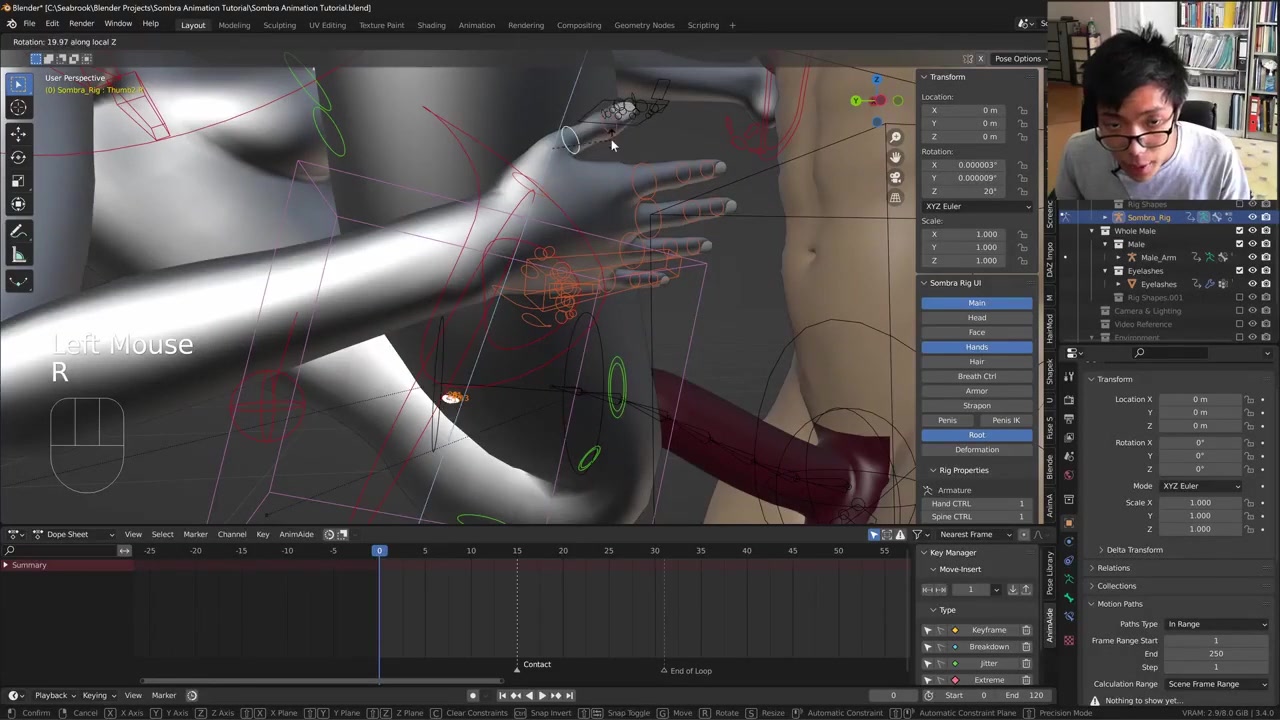The height and width of the screenshot is (720, 1280).
Task: Click the Deformation button in Sombra Rig UI
Action: 976,450
